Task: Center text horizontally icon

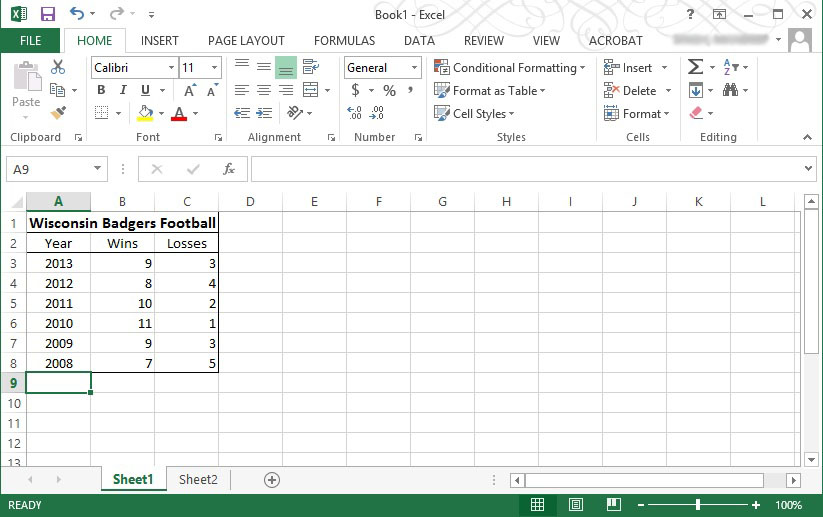Action: (x=264, y=90)
